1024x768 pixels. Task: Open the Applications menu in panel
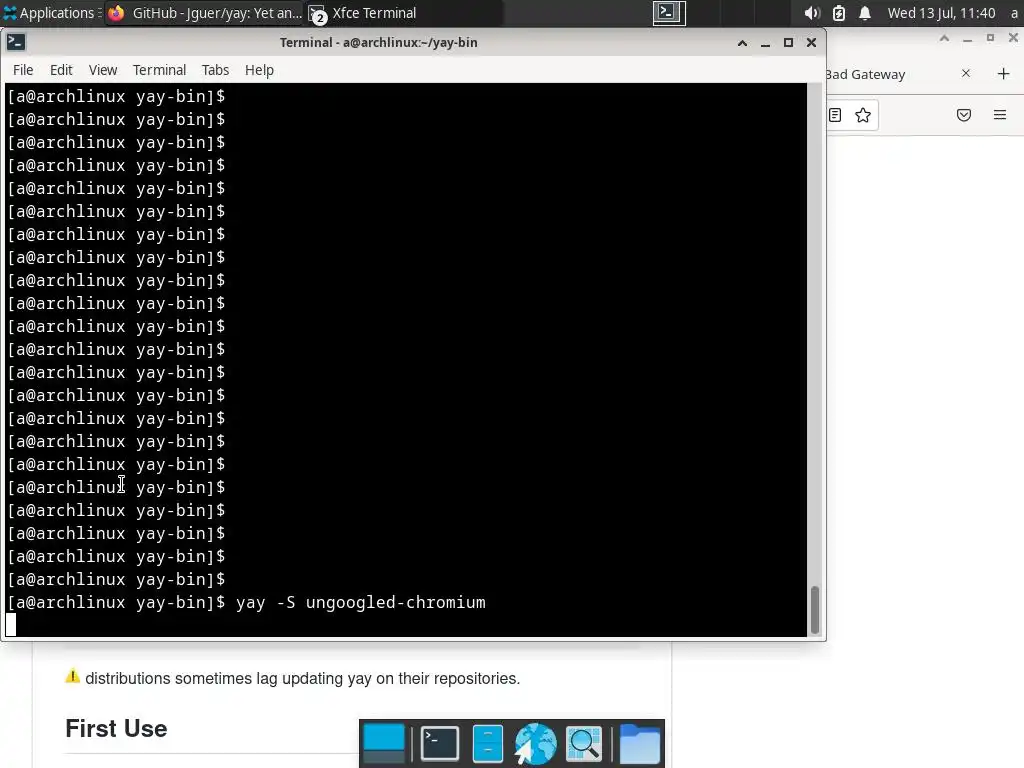(50, 13)
